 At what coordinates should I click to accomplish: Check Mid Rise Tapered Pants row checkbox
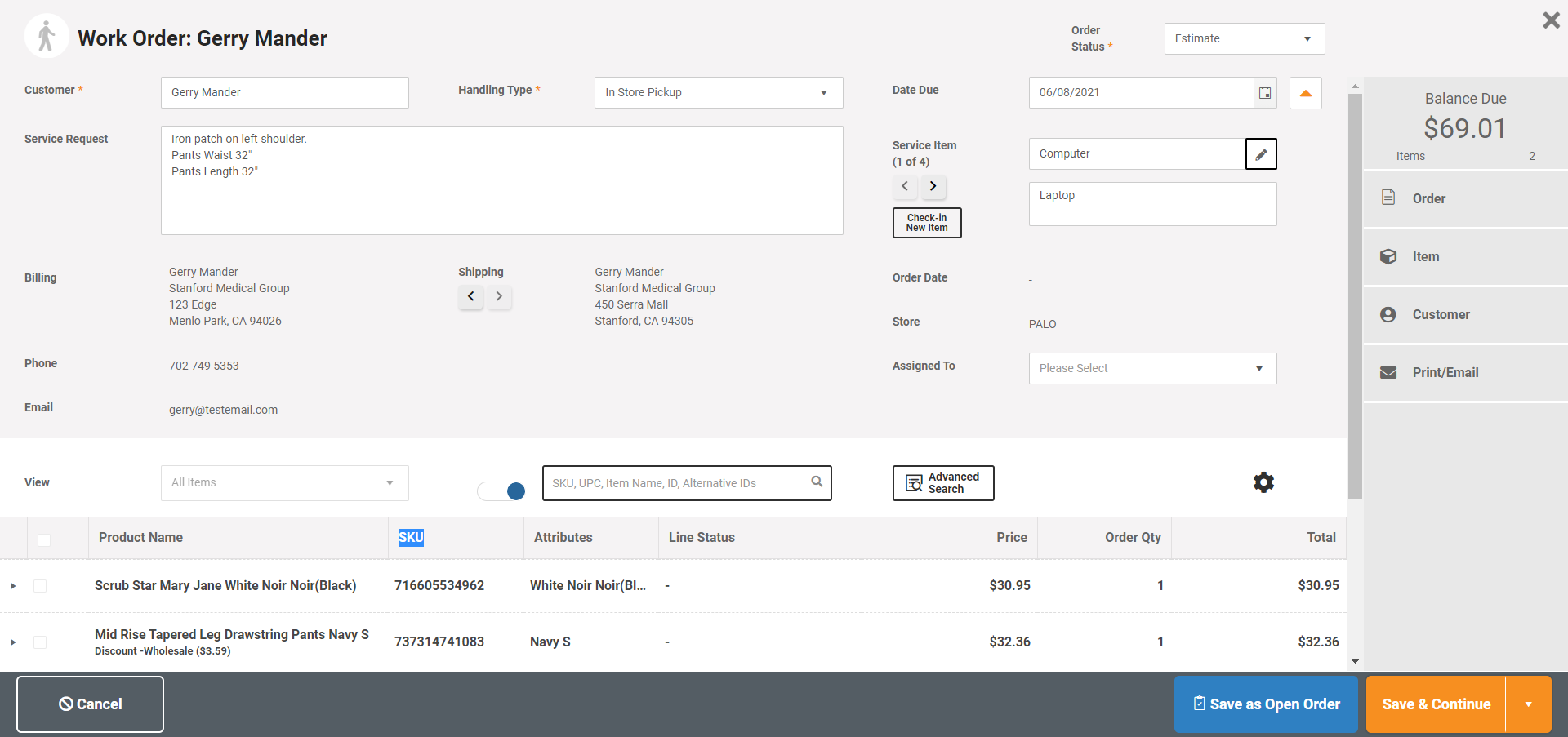[x=40, y=642]
